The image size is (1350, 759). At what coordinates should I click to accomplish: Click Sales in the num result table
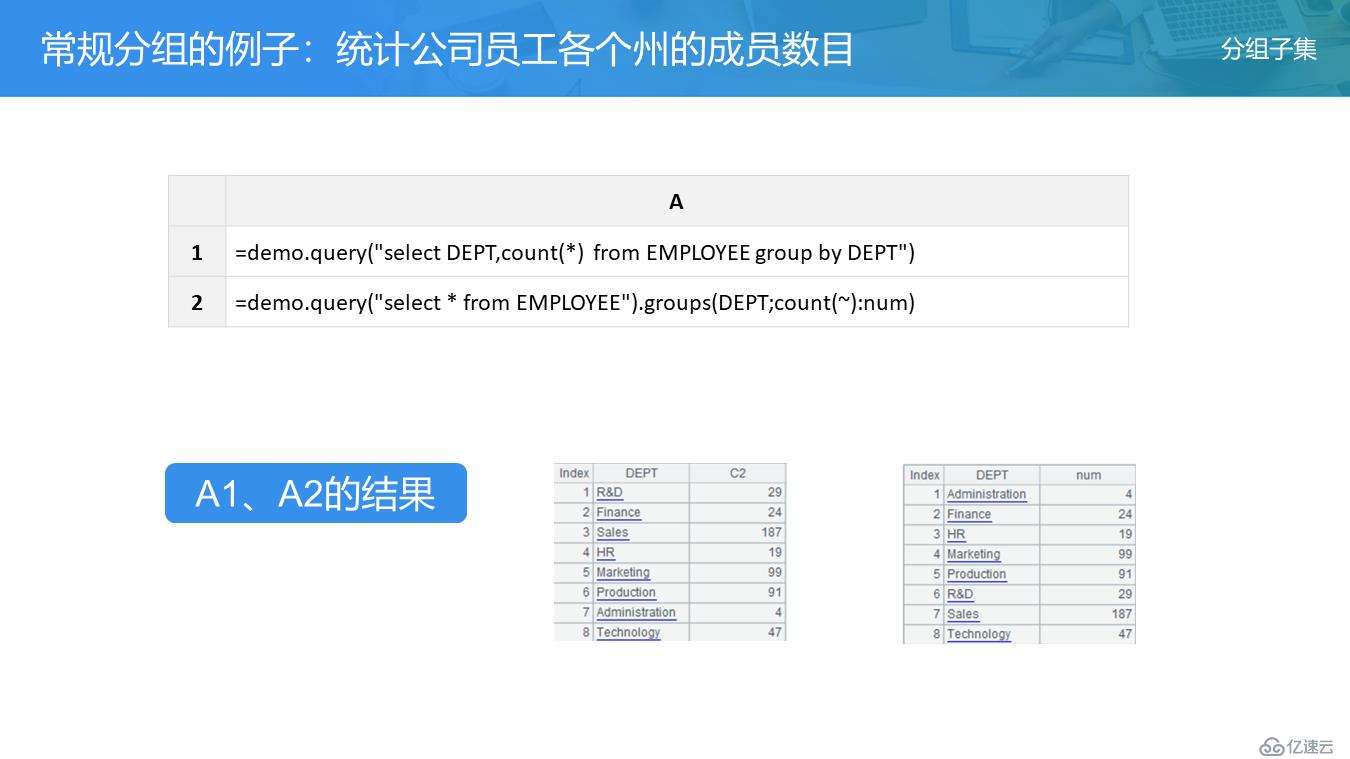click(963, 615)
